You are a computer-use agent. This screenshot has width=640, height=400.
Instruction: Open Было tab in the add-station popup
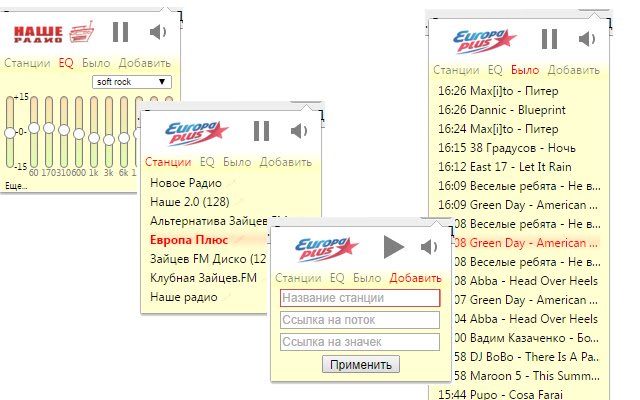(367, 278)
